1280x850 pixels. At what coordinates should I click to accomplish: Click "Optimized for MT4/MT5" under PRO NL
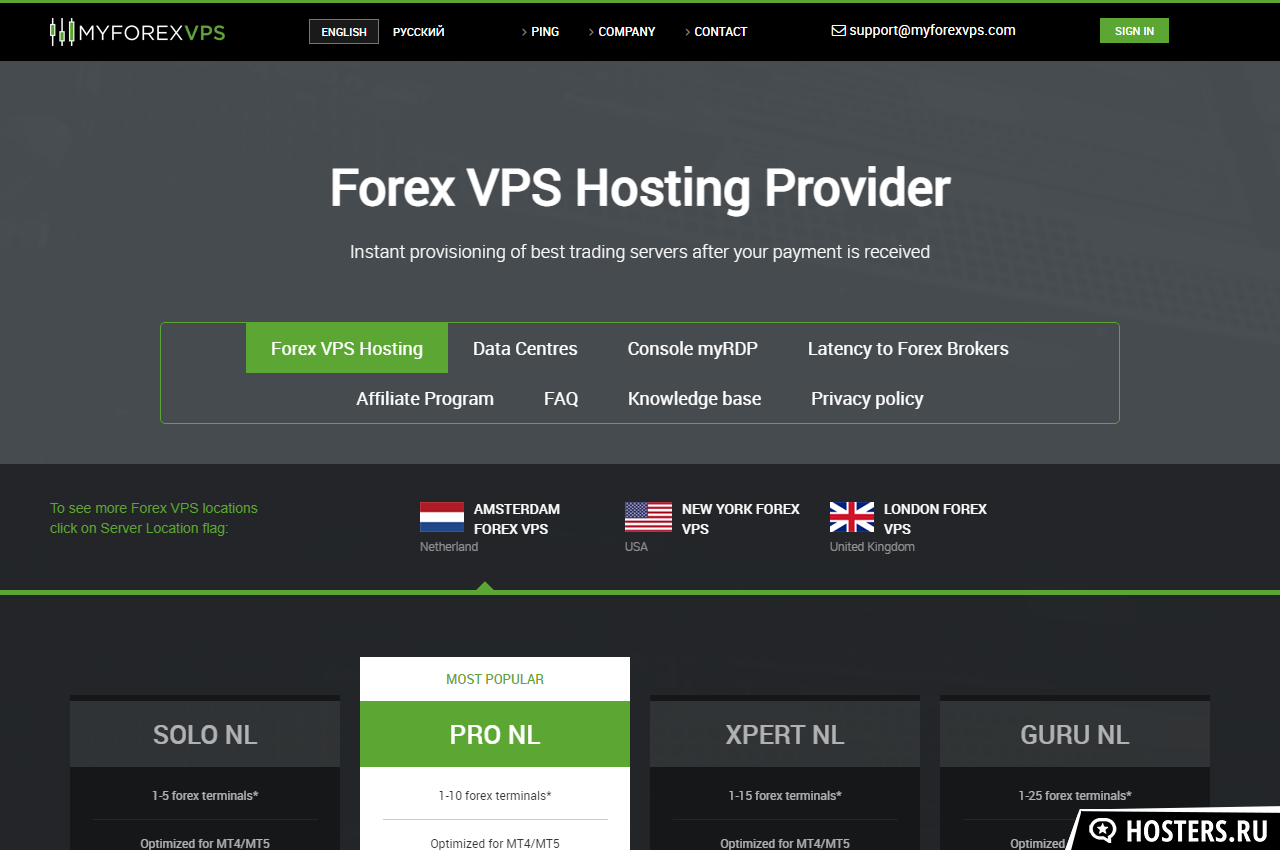click(x=495, y=843)
